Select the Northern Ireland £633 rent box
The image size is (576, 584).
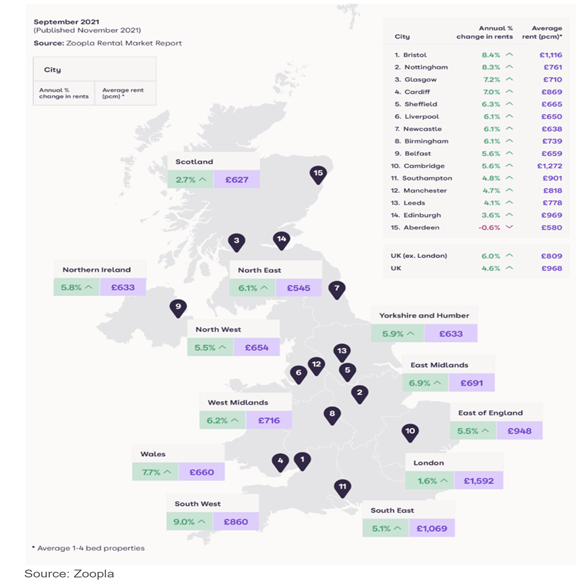[123, 287]
